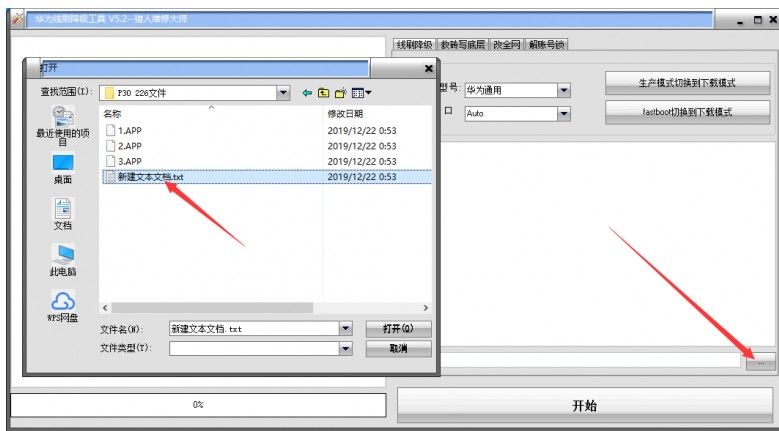Expand the 华为通用 model dropdown

point(563,90)
